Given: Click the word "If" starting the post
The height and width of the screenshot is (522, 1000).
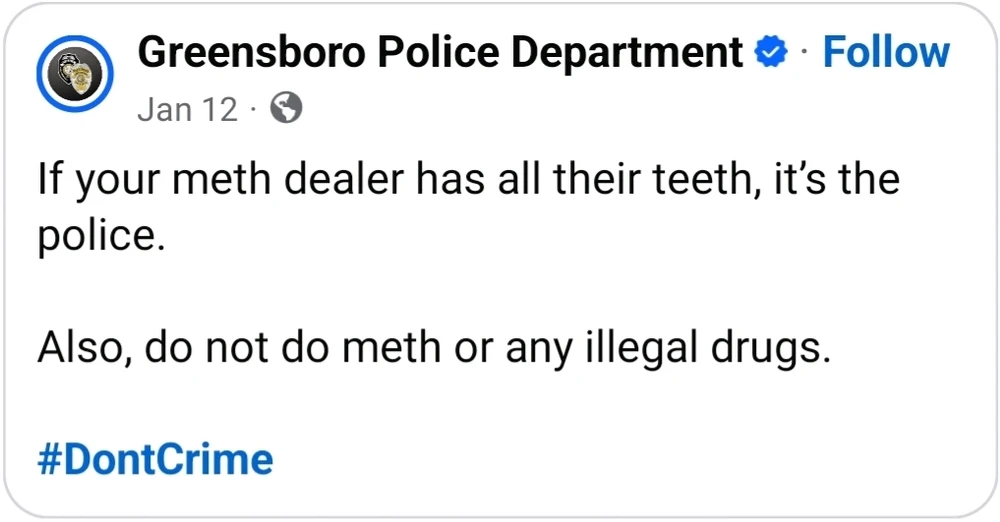Looking at the screenshot, I should (47, 181).
